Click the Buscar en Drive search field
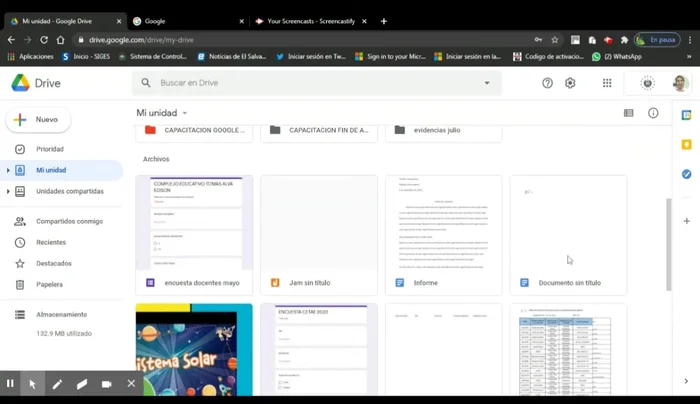 [320, 83]
